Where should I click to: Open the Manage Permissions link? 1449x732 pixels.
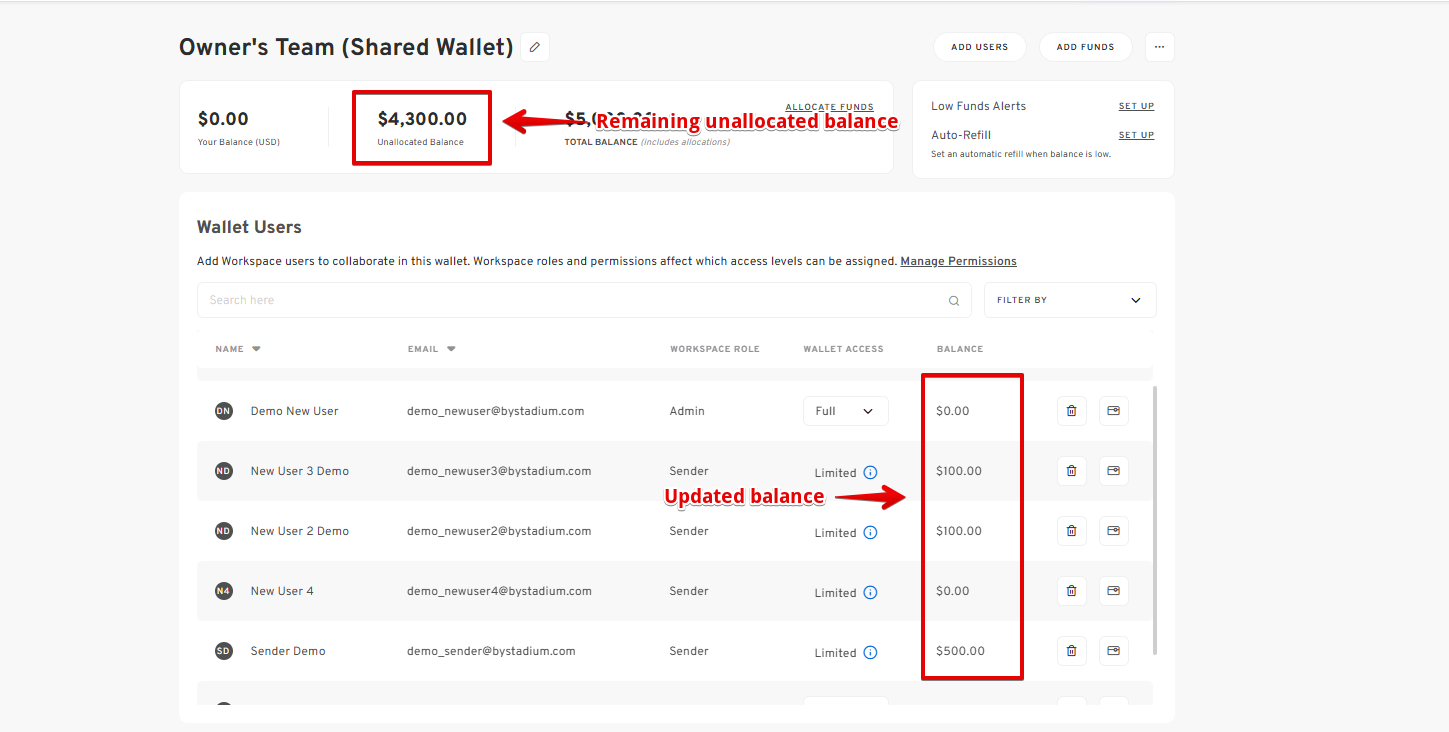958,261
